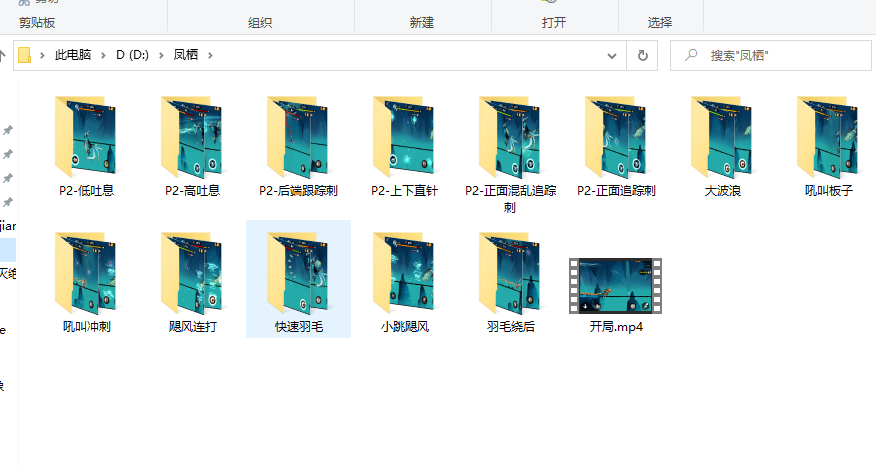Screen dimensions: 876x469
Task: Click the up arrow navigation button
Action: click(x=2, y=55)
